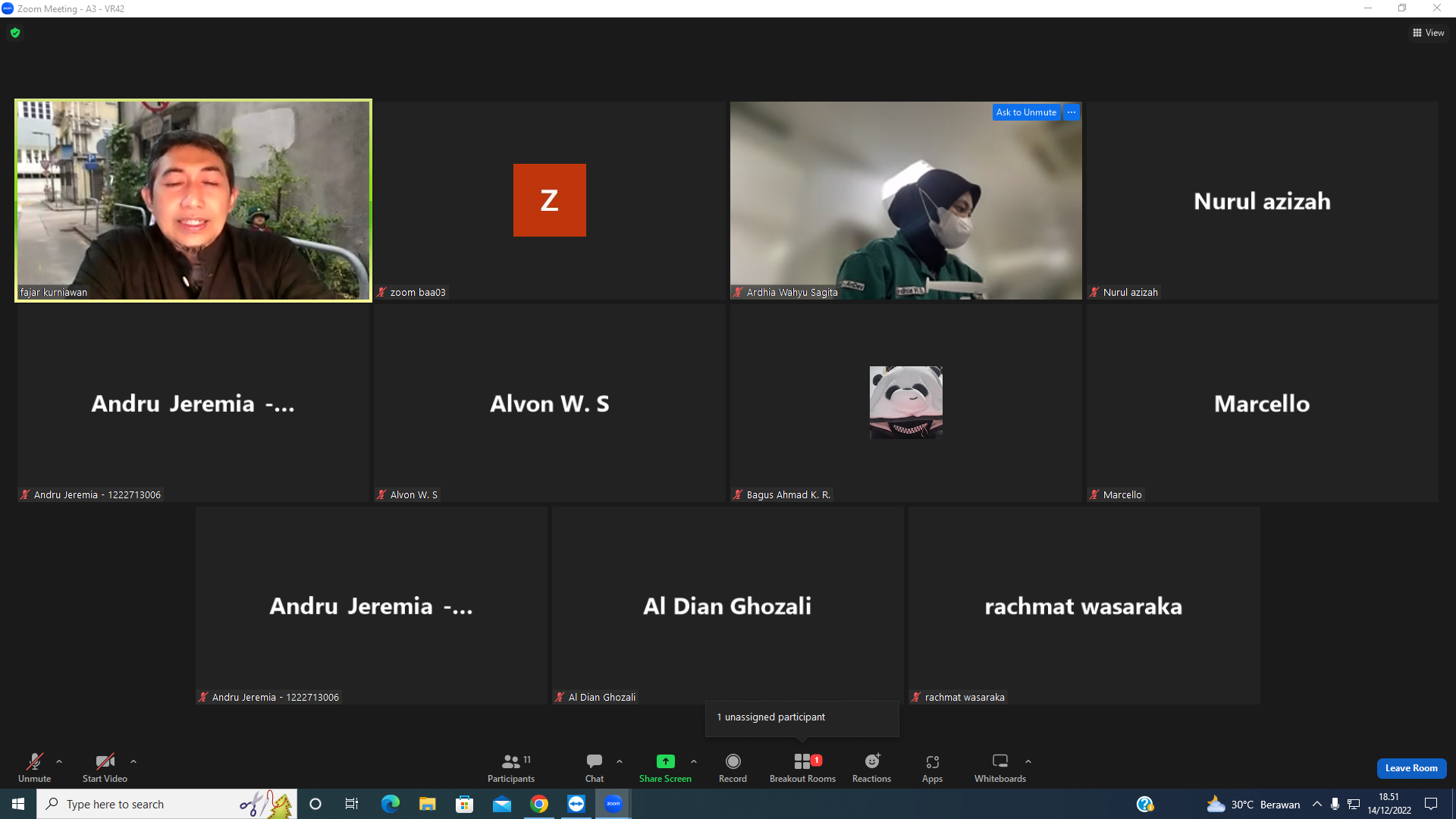The height and width of the screenshot is (819, 1456).
Task: Show hidden system tray icons
Action: (x=1316, y=804)
